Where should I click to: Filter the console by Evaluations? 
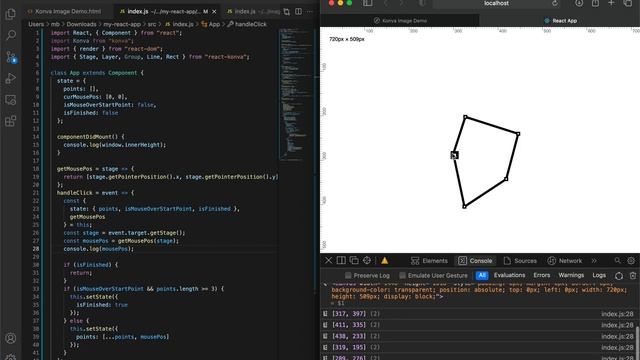(509, 276)
